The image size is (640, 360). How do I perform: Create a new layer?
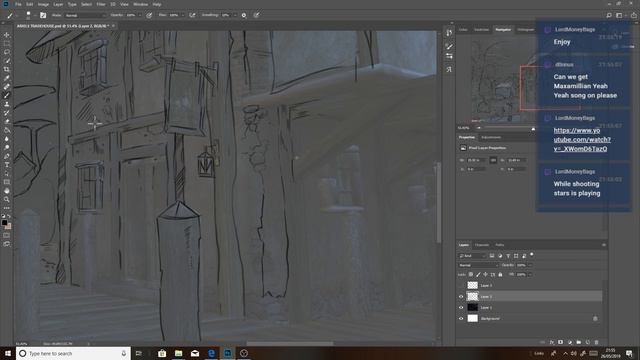coord(588,342)
